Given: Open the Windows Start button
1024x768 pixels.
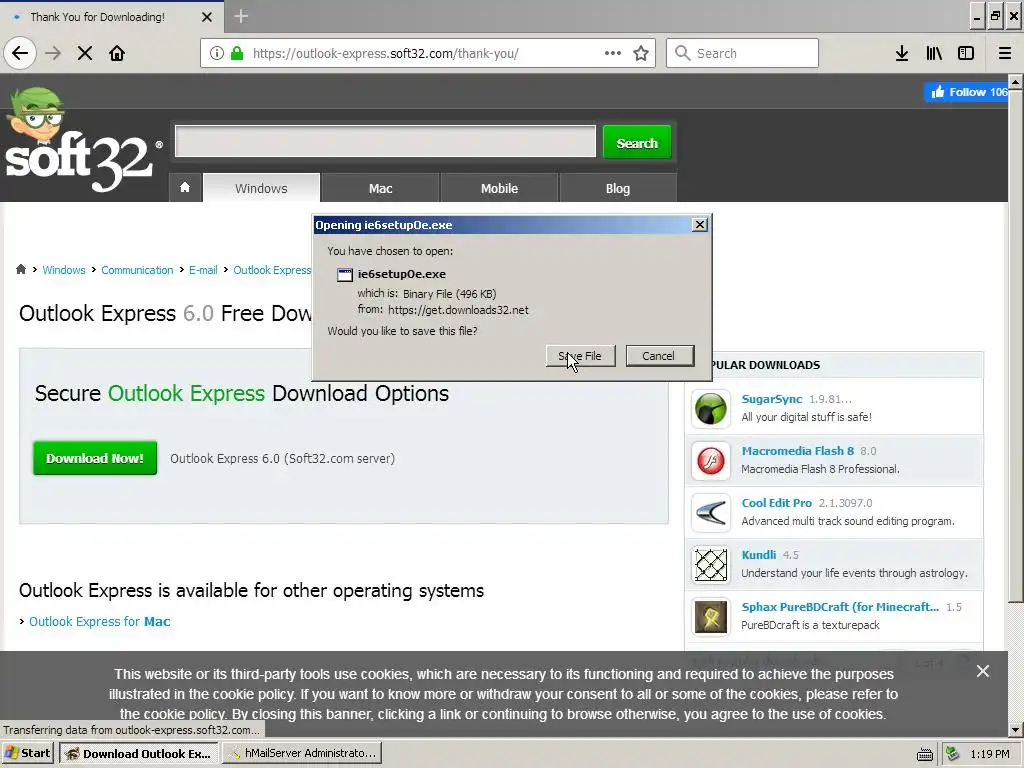Looking at the screenshot, I should 28,753.
